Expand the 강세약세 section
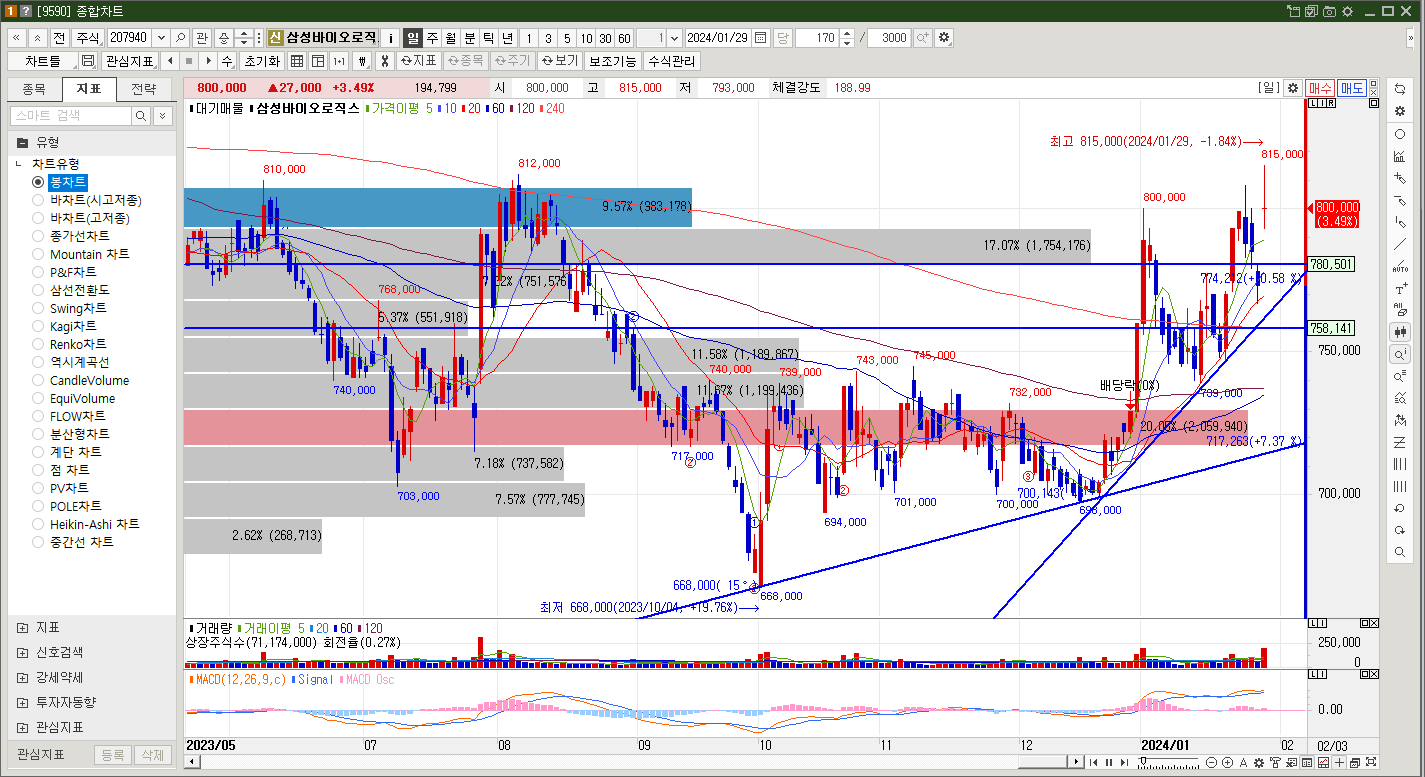The height and width of the screenshot is (777, 1425). point(22,677)
